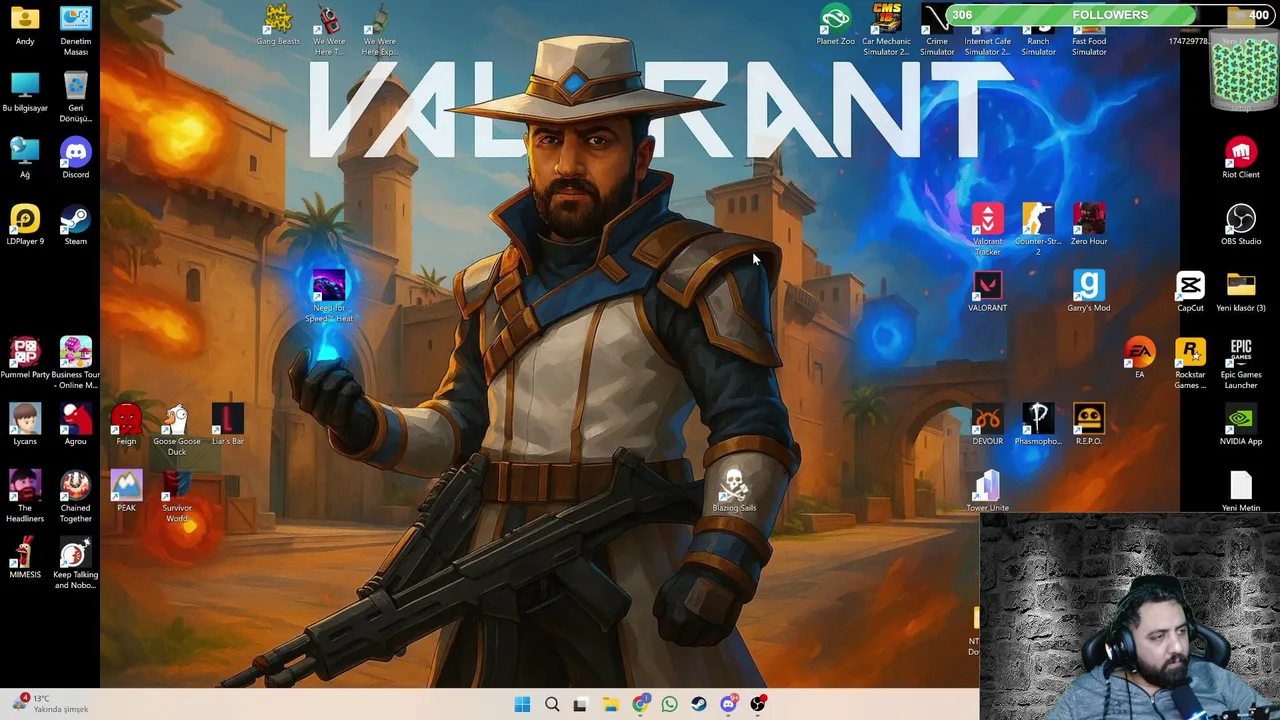The image size is (1280, 720).
Task: Open WhatsApp from the taskbar
Action: (x=669, y=705)
